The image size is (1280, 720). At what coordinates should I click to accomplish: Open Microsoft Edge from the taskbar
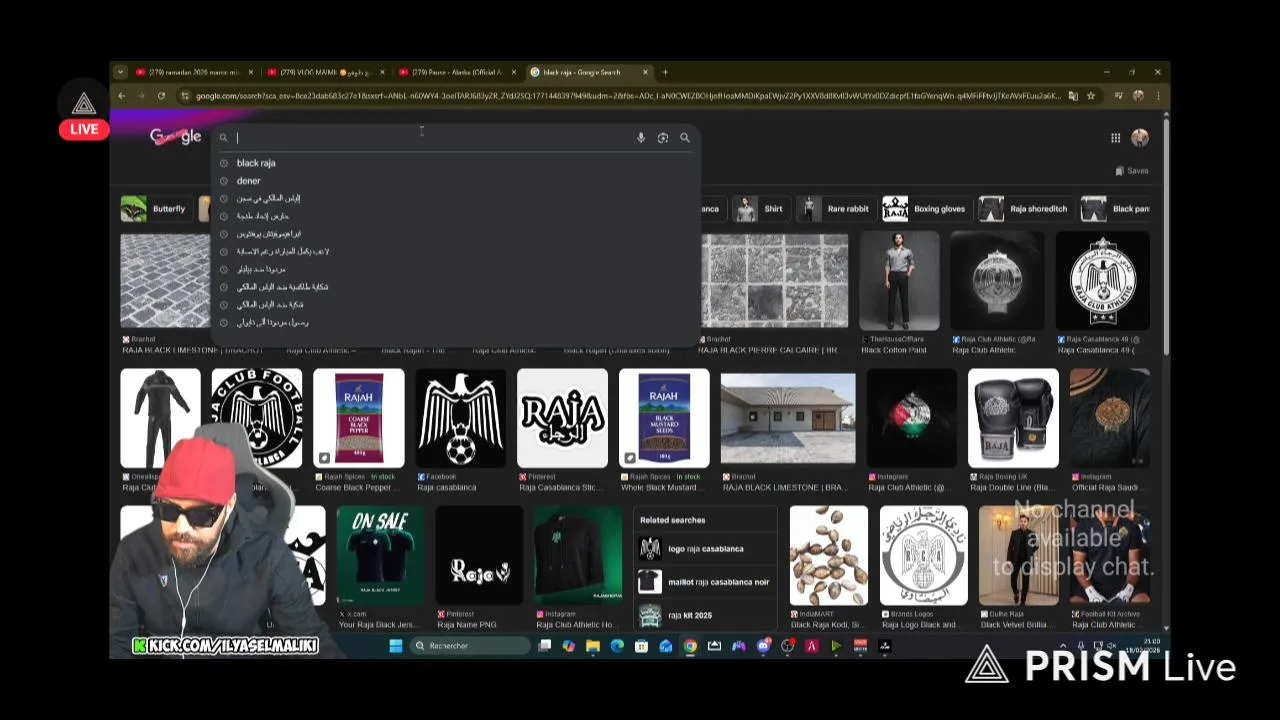pos(617,646)
